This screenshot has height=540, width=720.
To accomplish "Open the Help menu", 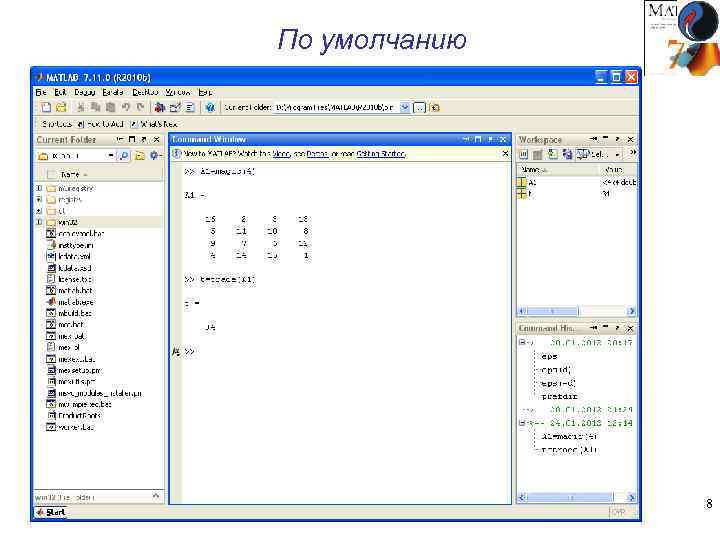I will [205, 92].
